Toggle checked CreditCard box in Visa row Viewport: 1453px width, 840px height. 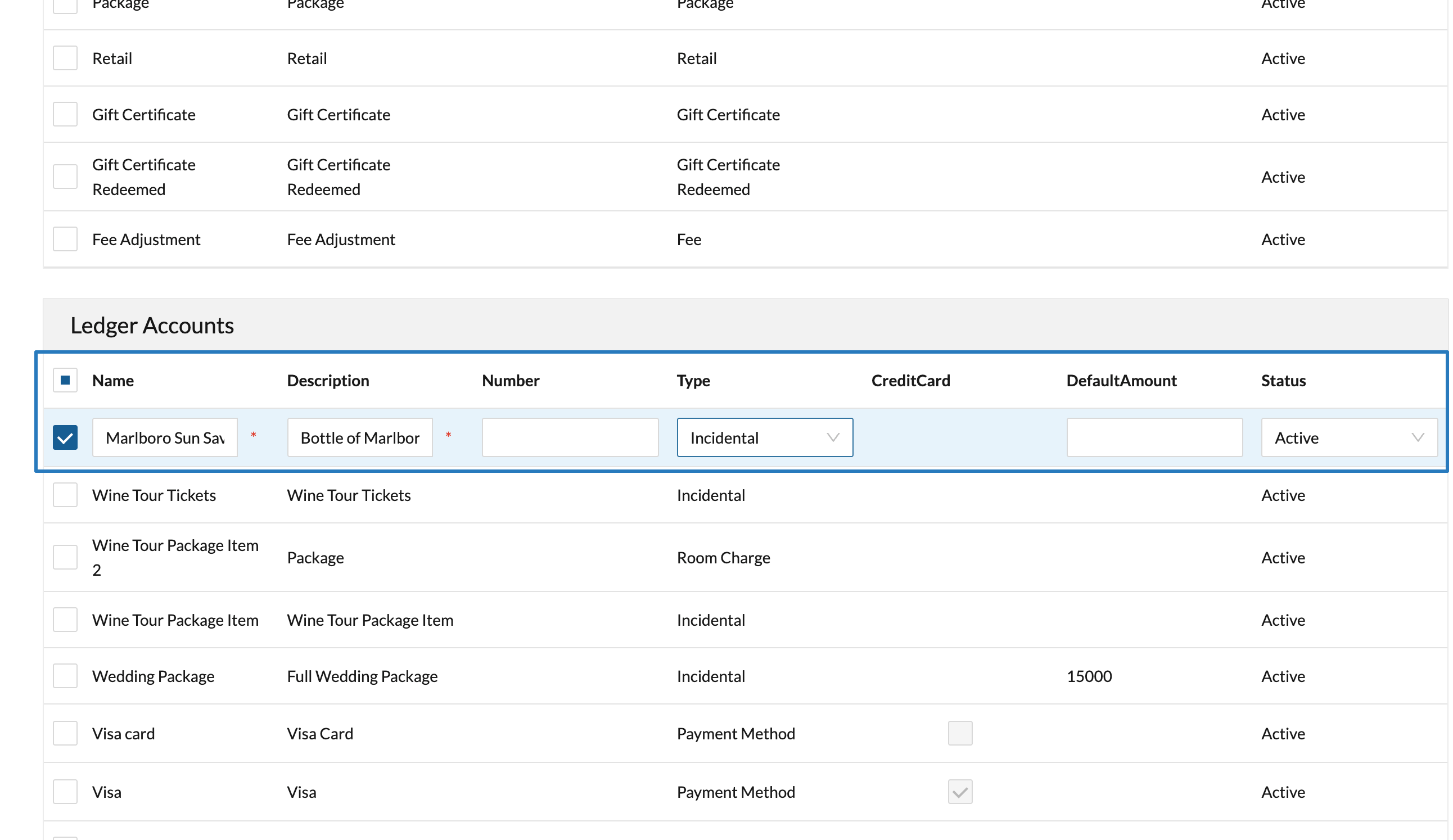(960, 792)
